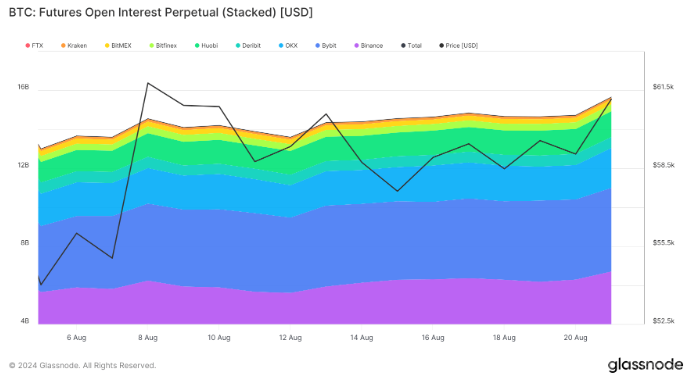Toggle the Total line legend
This screenshot has width=695, height=377.
[x=411, y=46]
